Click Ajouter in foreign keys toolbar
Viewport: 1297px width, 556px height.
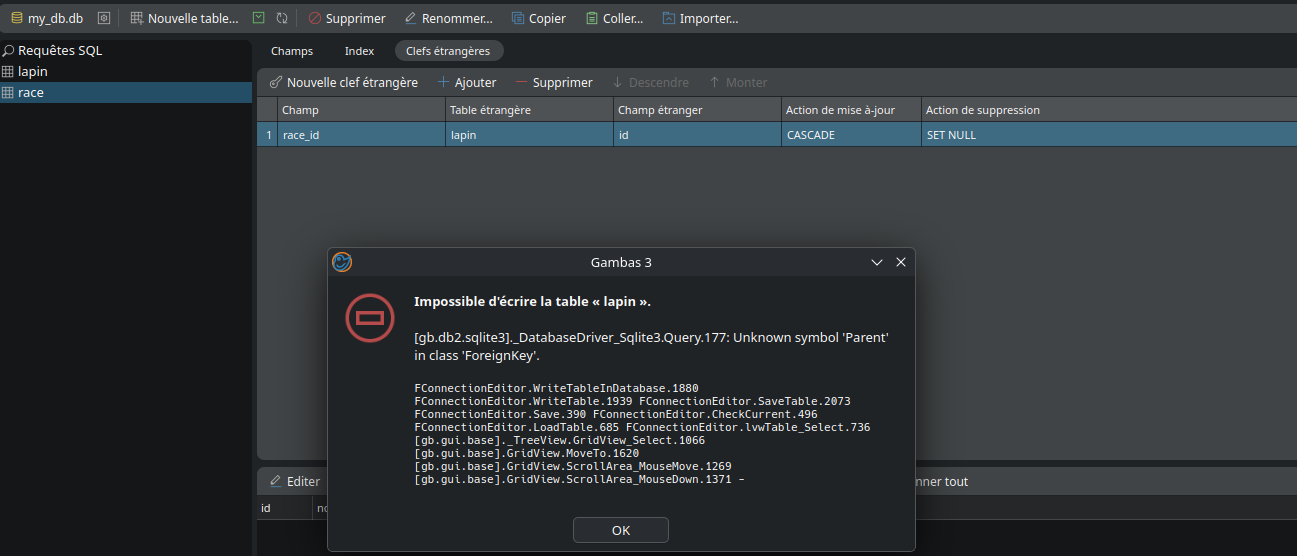(x=467, y=82)
